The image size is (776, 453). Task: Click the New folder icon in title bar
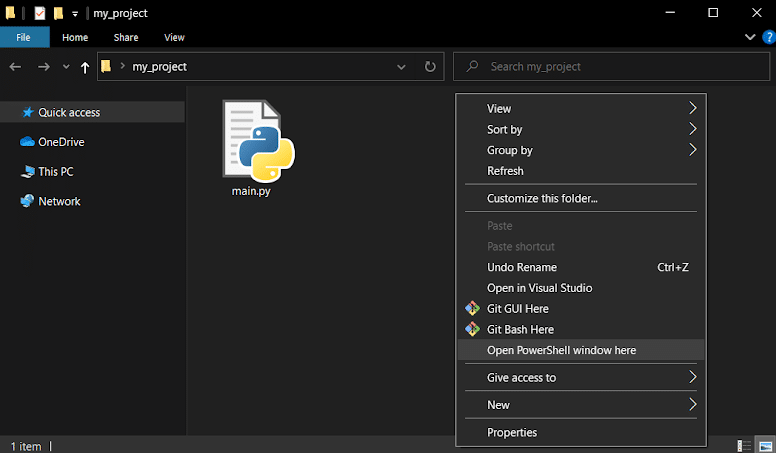coord(58,13)
